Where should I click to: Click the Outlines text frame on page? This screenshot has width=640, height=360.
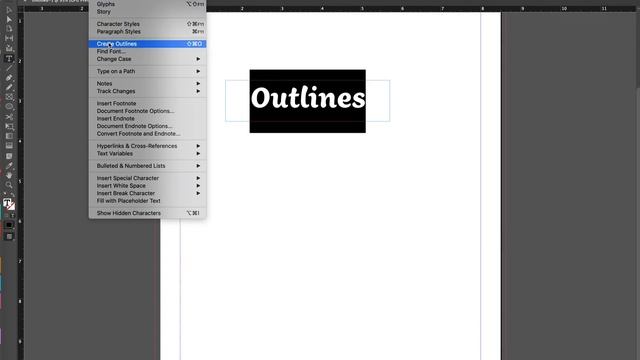click(x=308, y=101)
